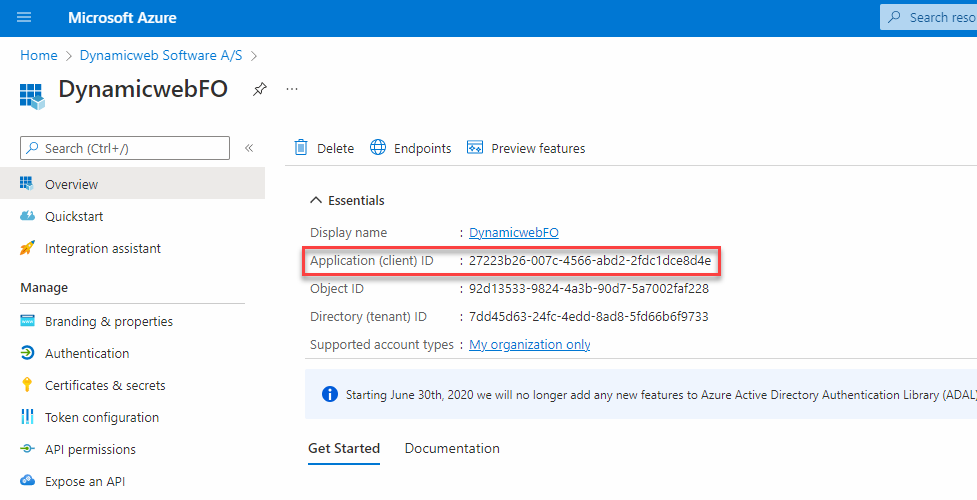Screen dimensions: 977x500
Task: Open Quickstart in the sidebar
Action: (x=73, y=217)
